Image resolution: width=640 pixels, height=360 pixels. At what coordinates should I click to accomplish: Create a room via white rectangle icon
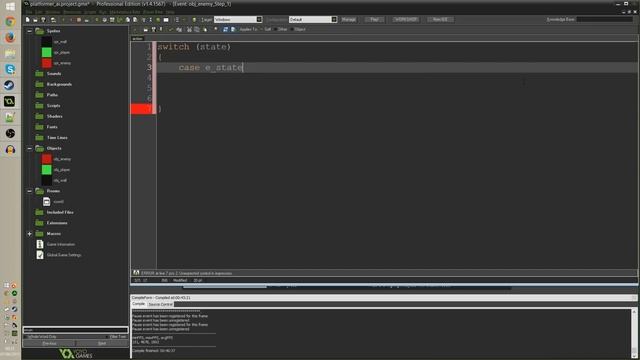click(x=166, y=20)
